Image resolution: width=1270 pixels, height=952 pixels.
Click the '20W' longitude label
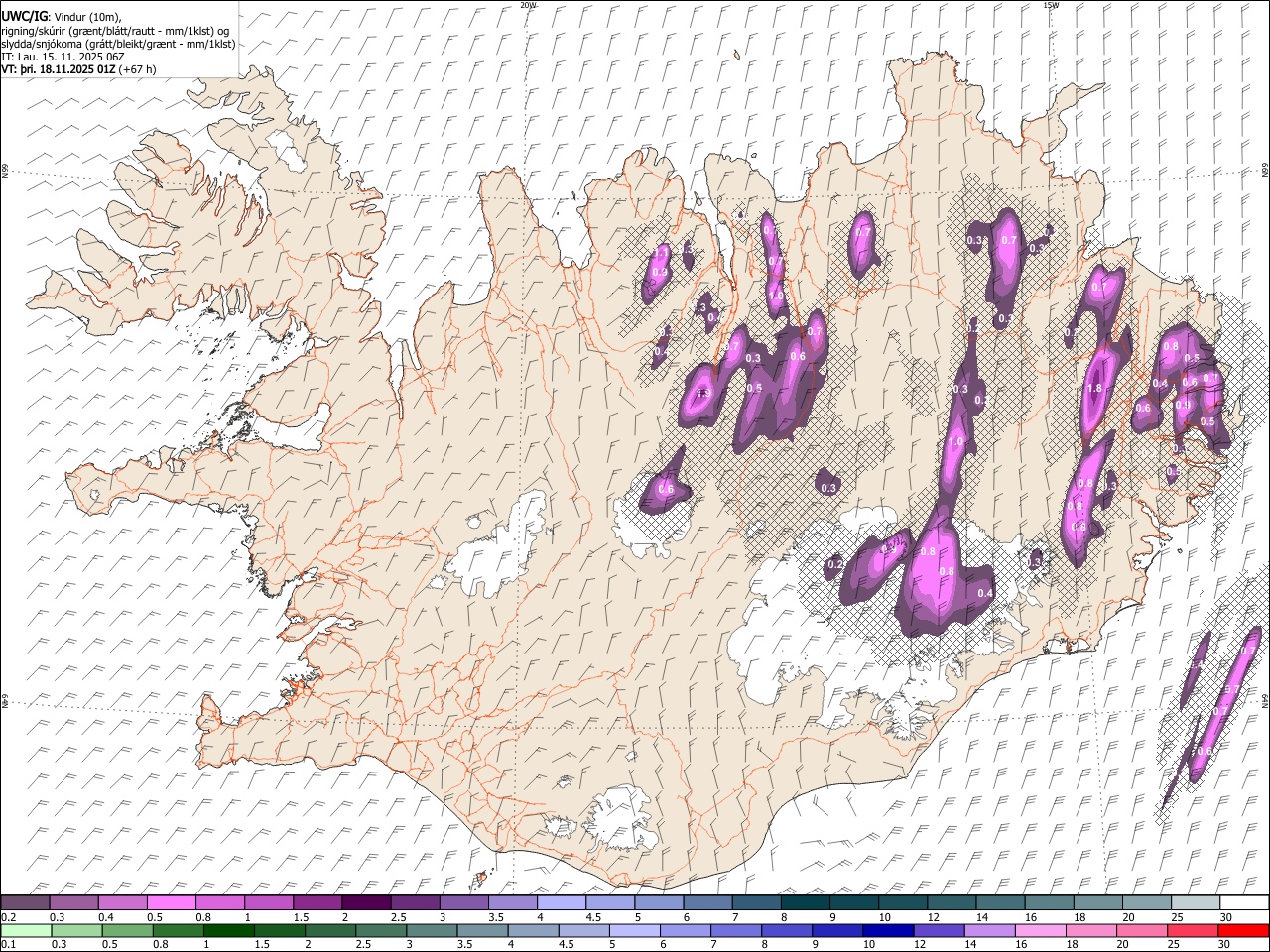tap(528, 5)
